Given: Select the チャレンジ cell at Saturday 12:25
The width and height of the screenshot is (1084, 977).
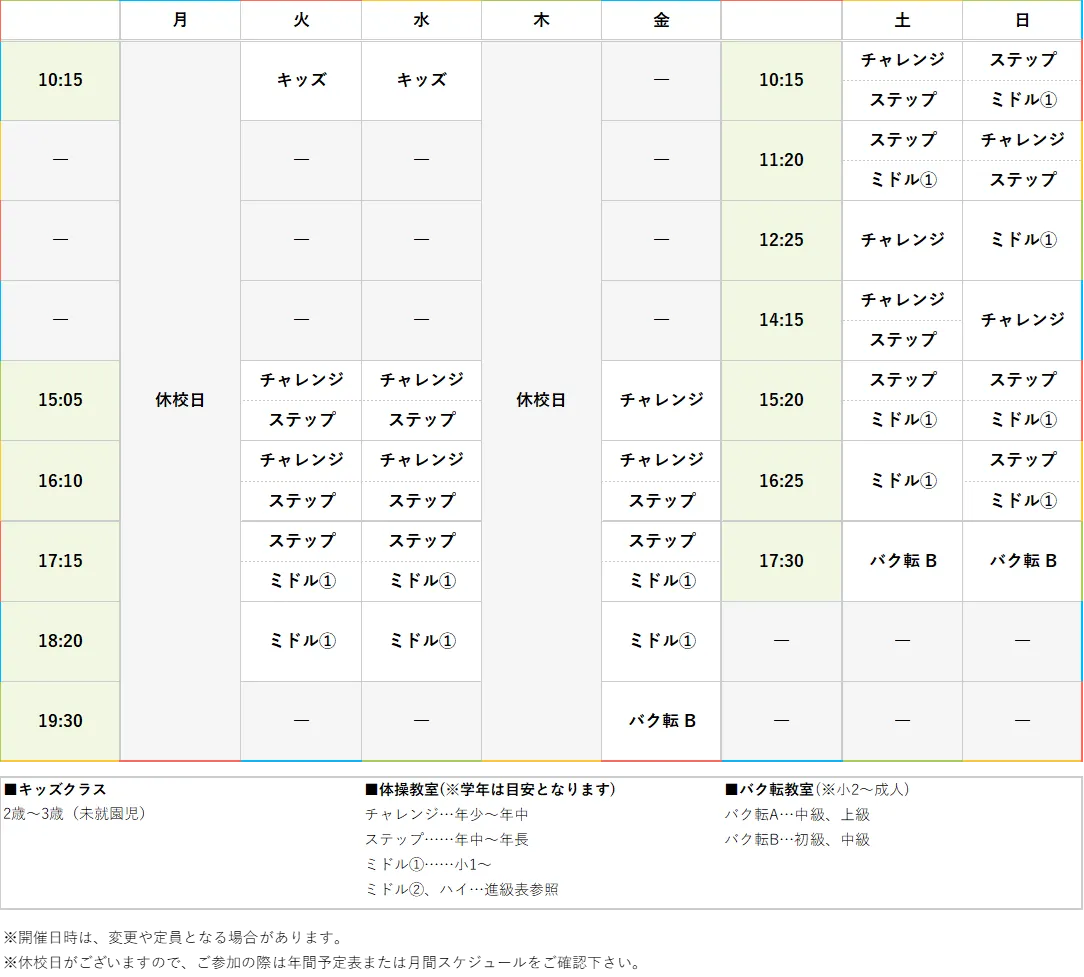Looking at the screenshot, I should point(901,240).
